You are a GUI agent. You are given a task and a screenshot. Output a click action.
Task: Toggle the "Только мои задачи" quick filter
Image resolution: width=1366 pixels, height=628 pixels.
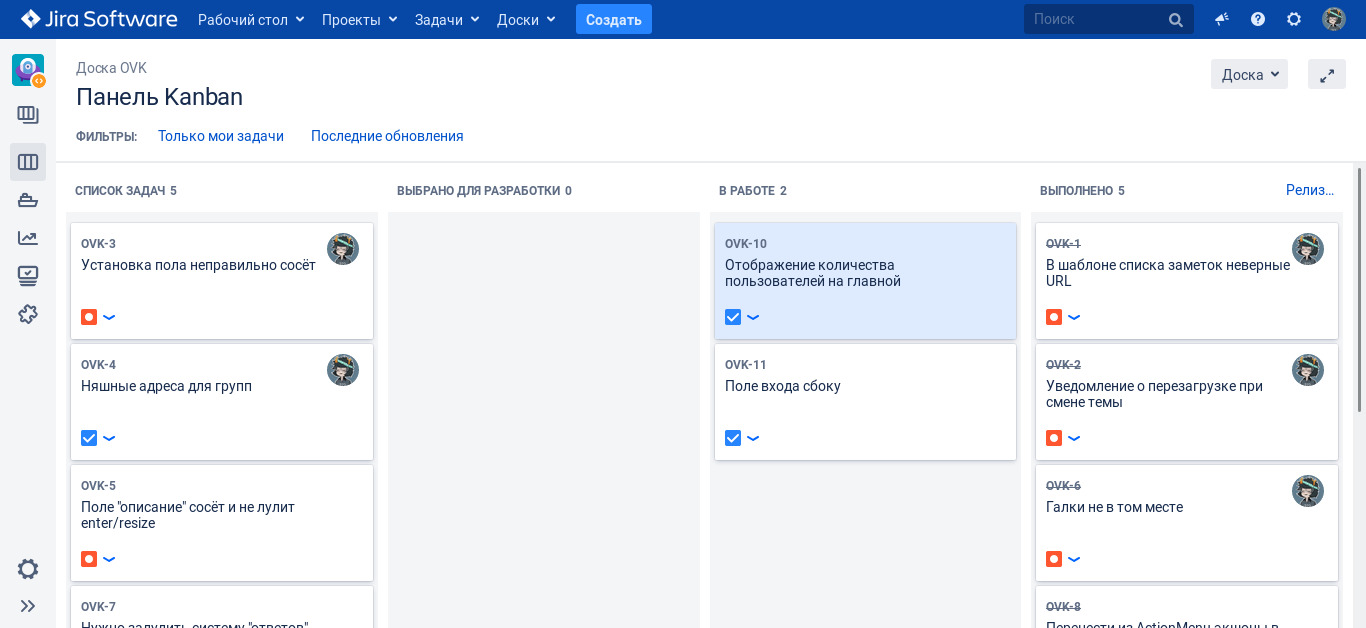click(x=221, y=136)
